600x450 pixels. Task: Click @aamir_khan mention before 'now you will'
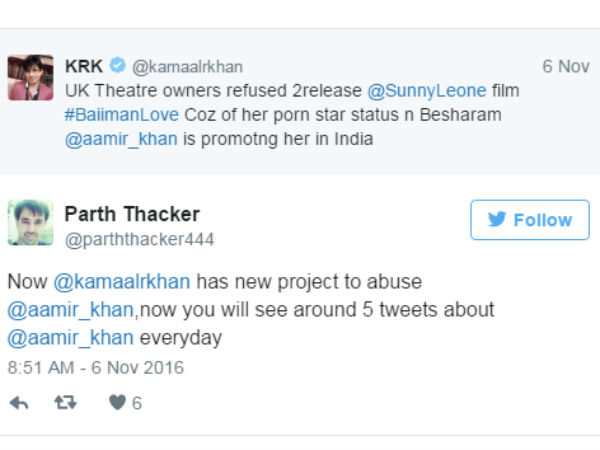point(70,310)
